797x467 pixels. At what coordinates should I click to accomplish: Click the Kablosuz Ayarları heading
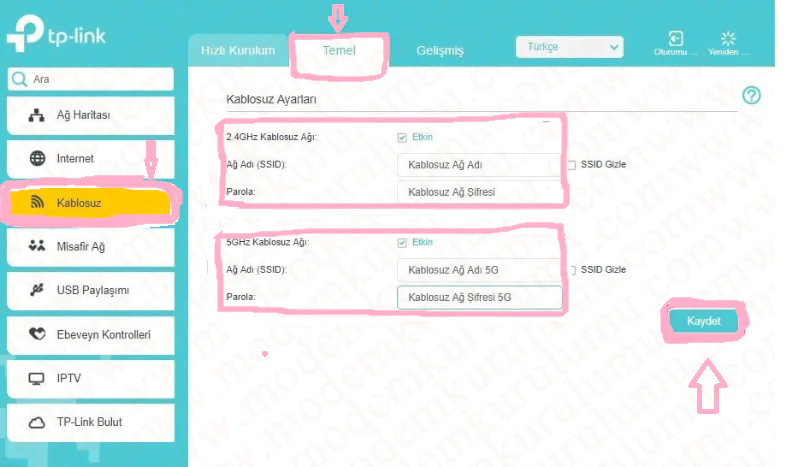pyautogui.click(x=271, y=99)
